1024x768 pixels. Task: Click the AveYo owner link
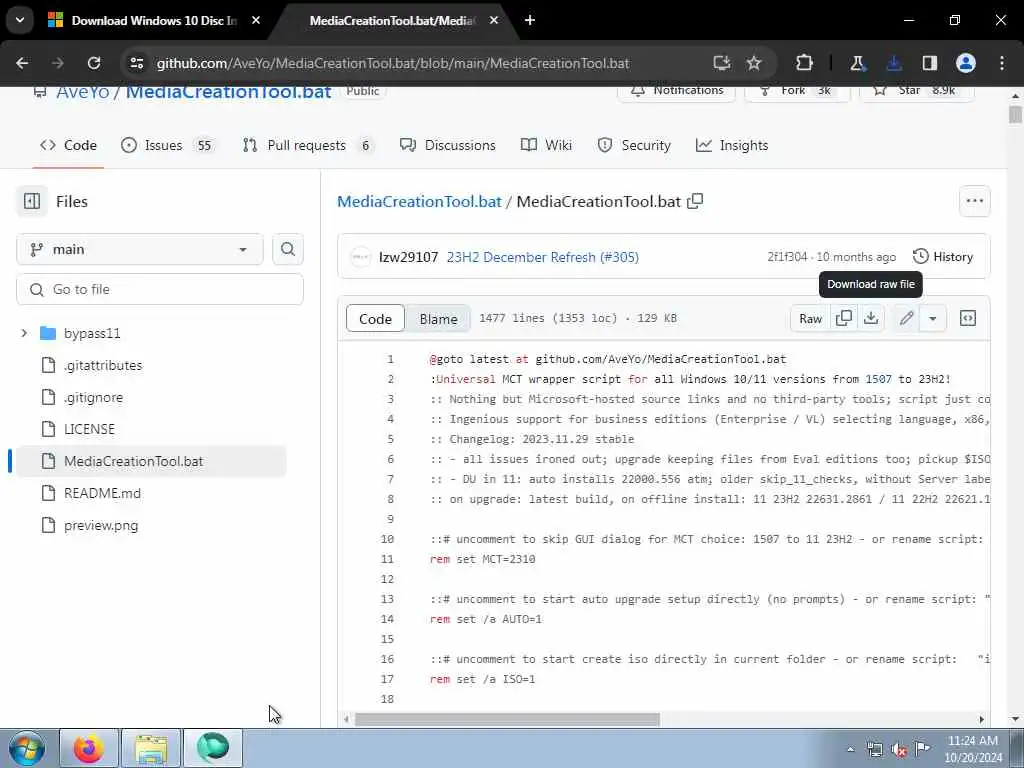click(82, 91)
